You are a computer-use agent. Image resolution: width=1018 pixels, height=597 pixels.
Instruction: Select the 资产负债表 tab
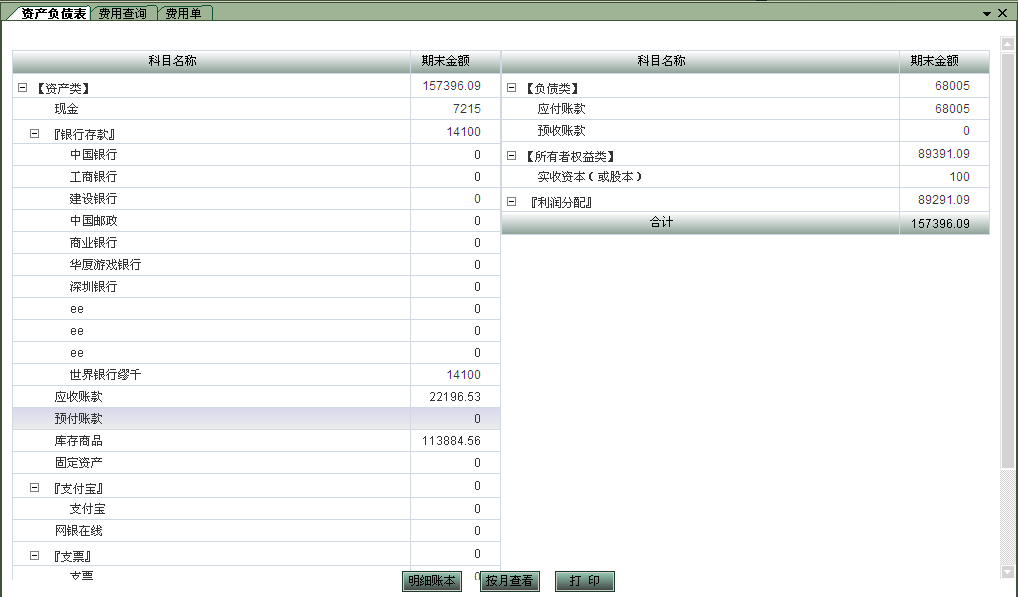53,13
